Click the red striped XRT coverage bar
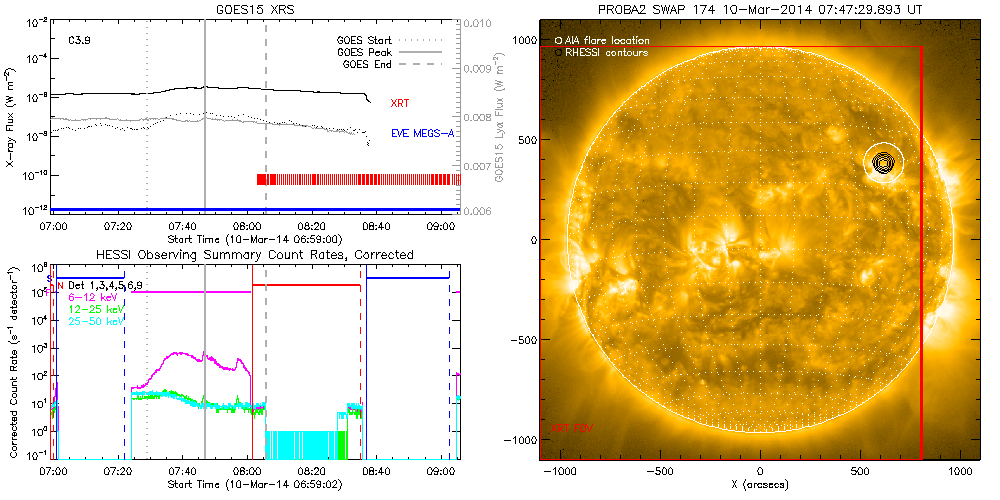 pos(358,179)
